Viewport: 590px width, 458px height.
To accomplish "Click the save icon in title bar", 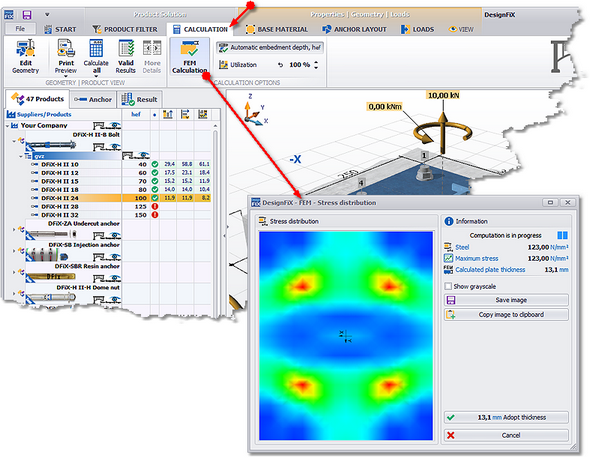I will [x=27, y=15].
